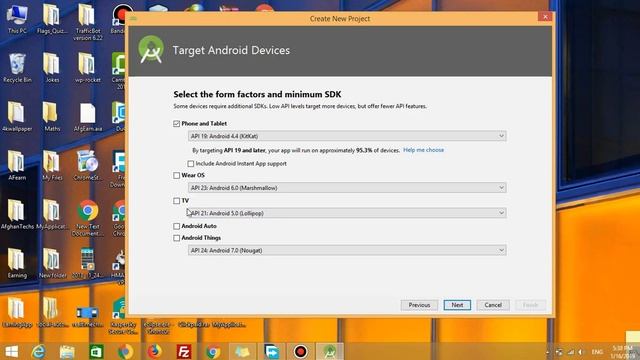Enable Include Android Instant App support
Screen dimensions: 640x360
coord(191,164)
